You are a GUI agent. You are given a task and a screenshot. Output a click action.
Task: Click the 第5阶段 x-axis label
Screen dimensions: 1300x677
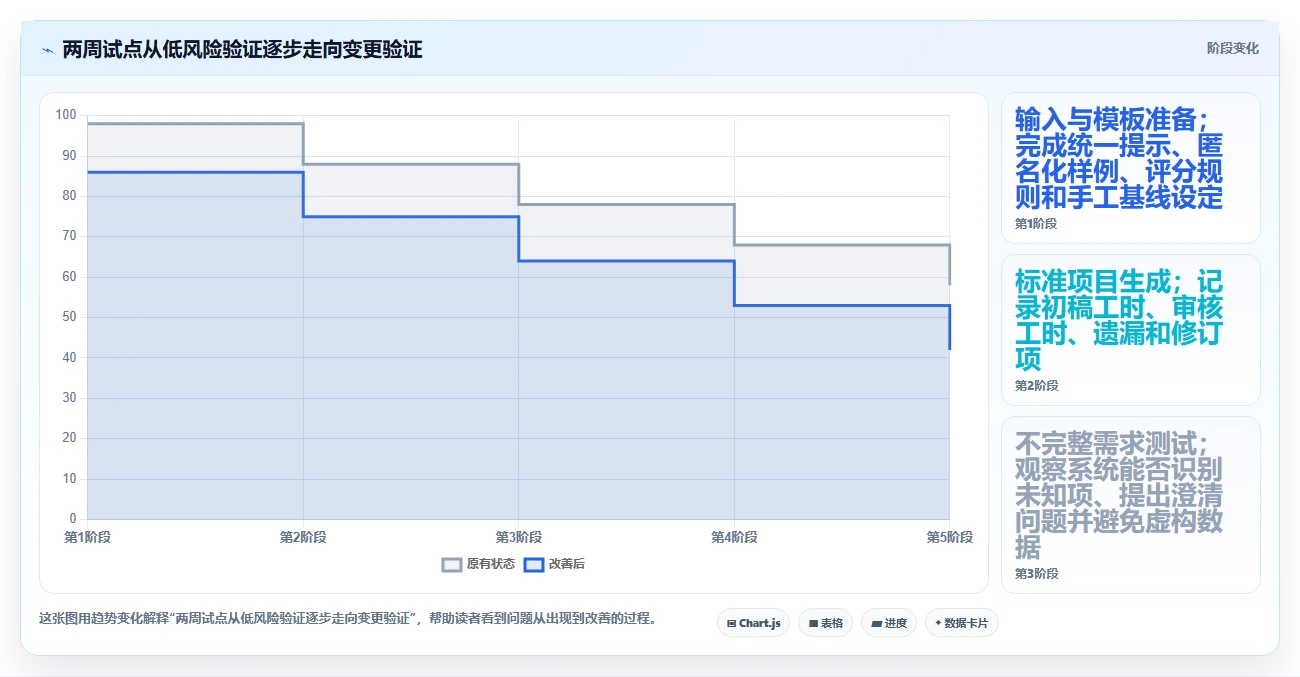[949, 538]
